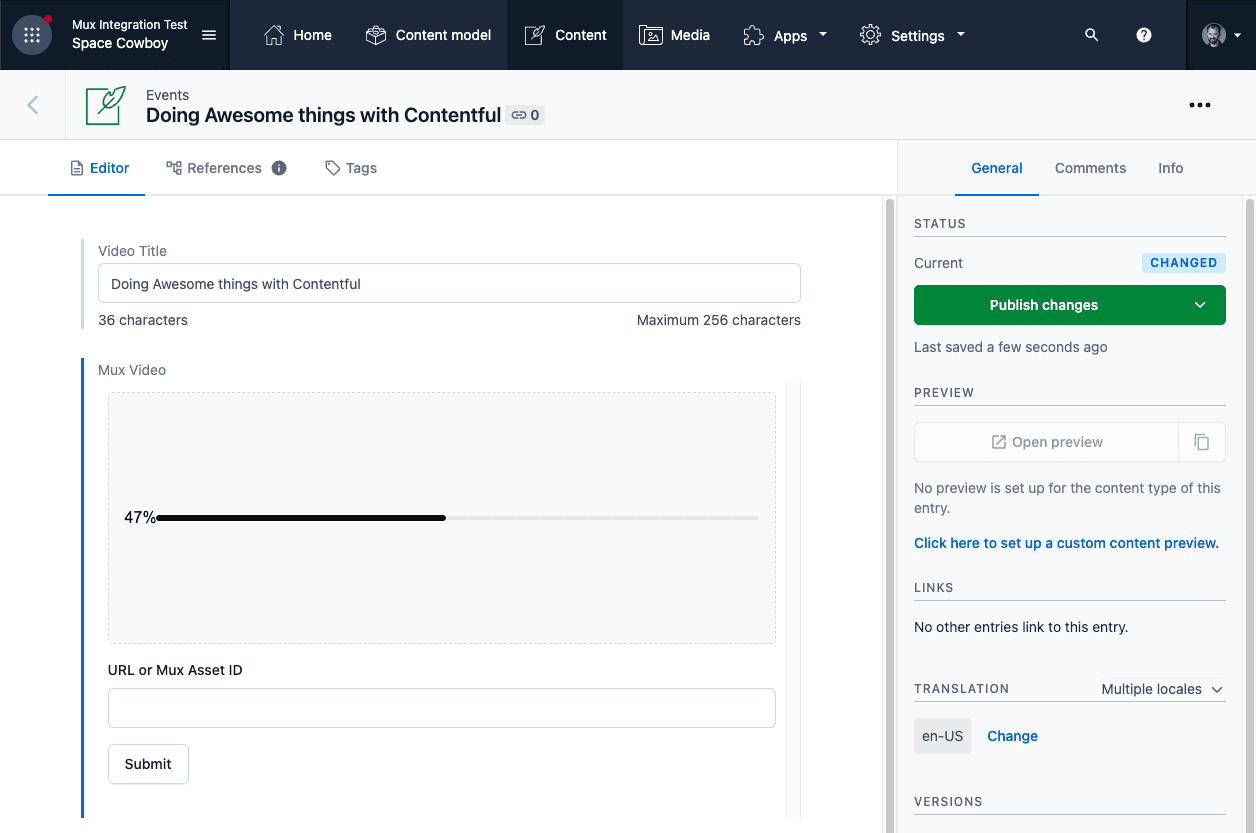Click the right sidebar vertical scrollbar
This screenshot has height=833, width=1256.
pos(1249,515)
